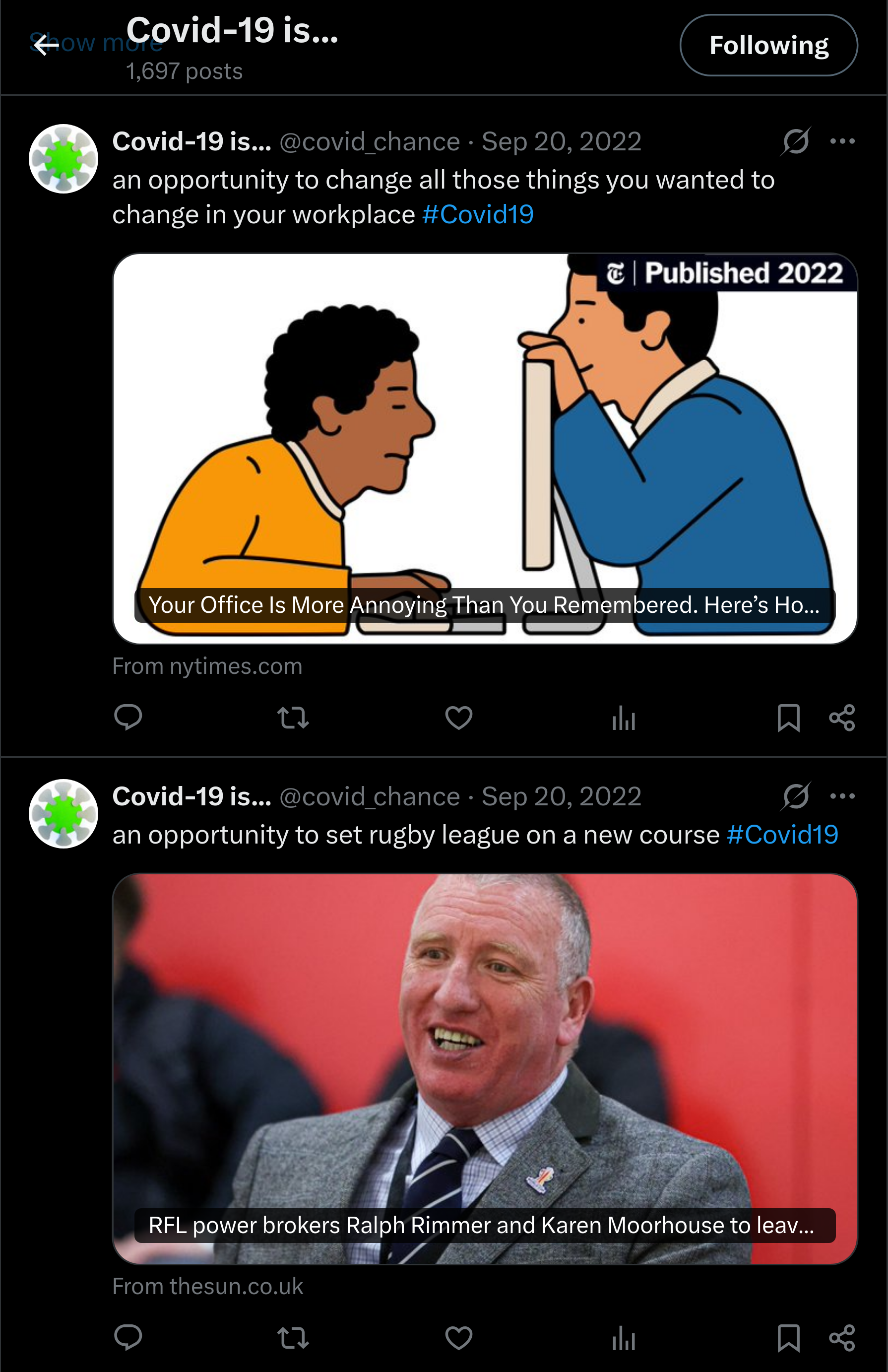Screen dimensions: 888x1372
Task: View analytics for the workplace post
Action: (x=624, y=718)
